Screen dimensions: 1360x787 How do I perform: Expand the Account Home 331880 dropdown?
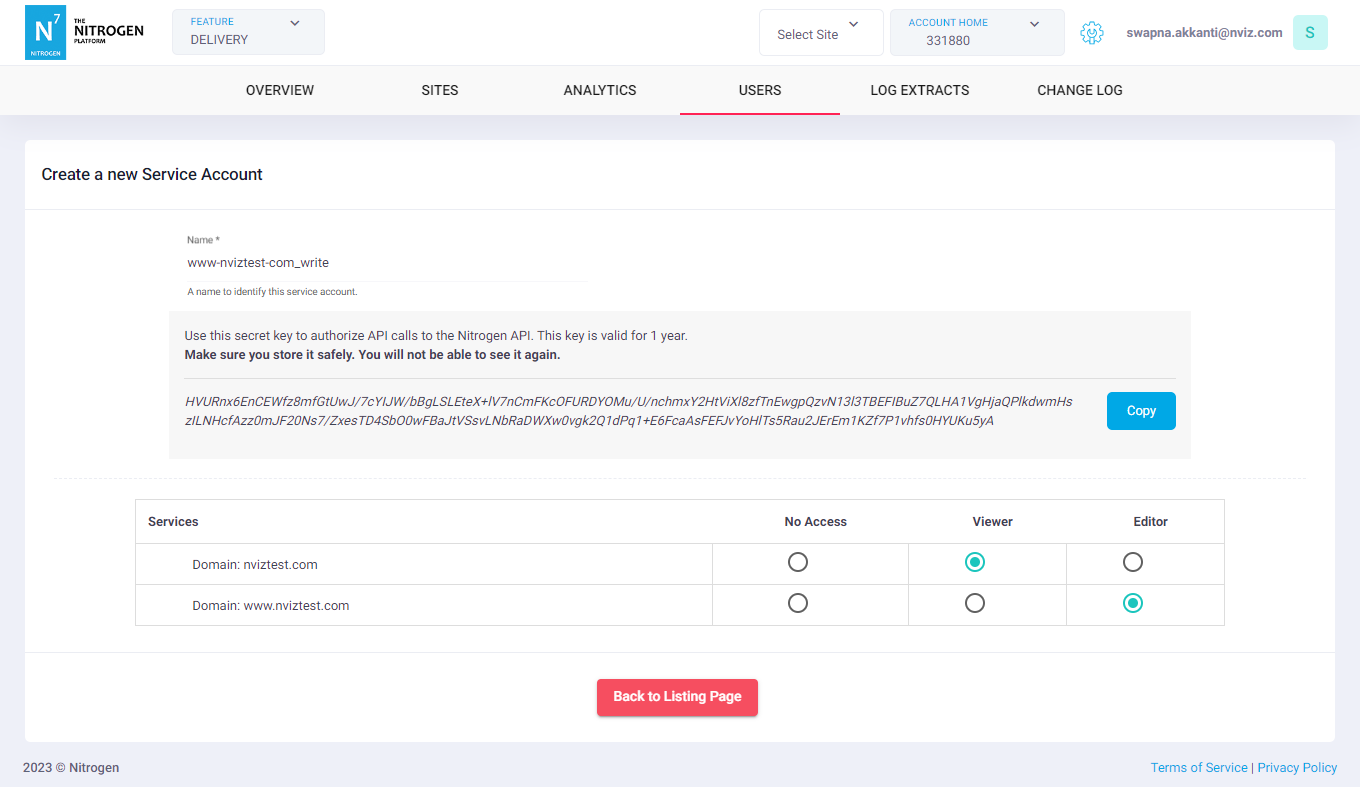[976, 33]
